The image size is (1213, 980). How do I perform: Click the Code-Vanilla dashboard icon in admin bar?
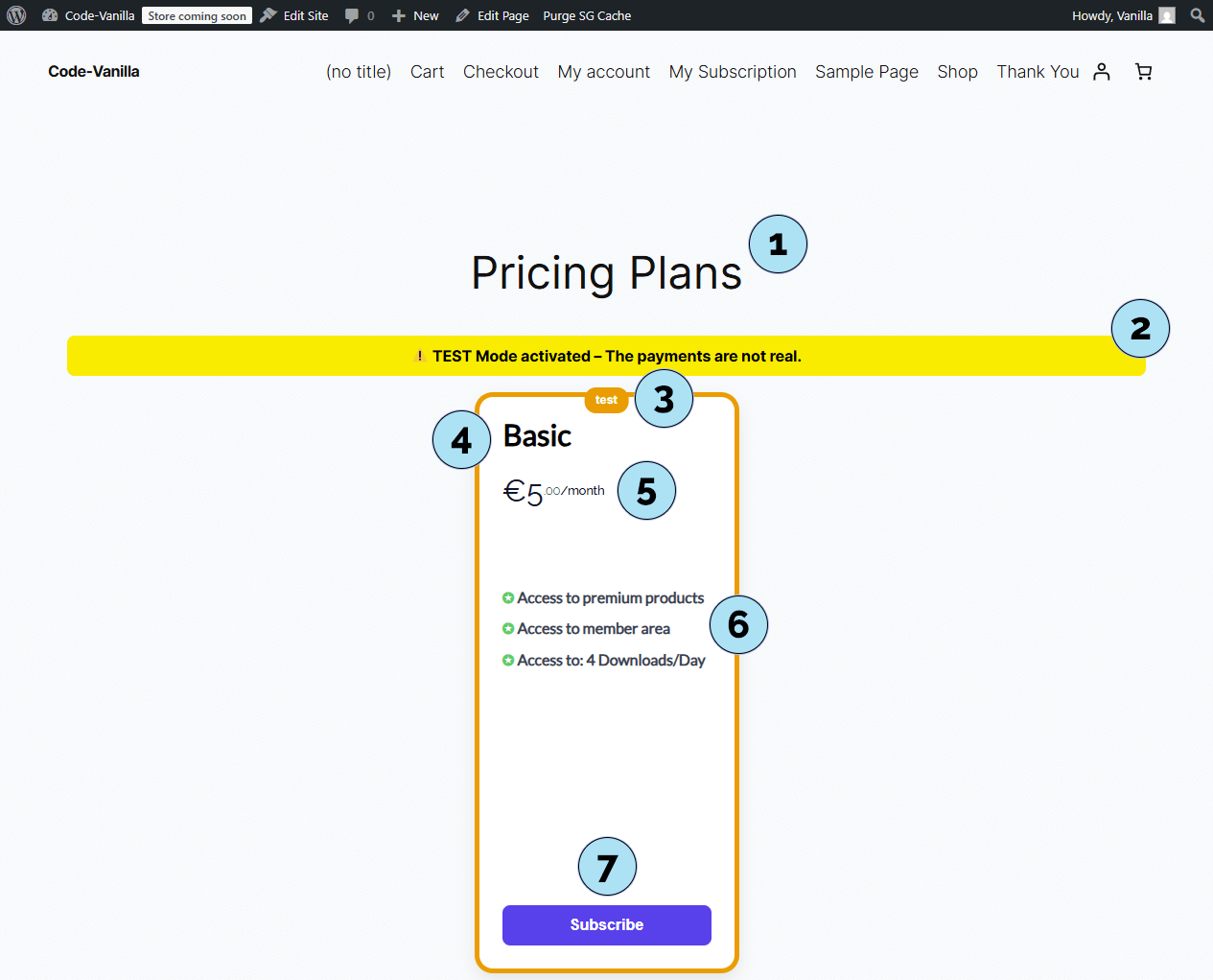pos(50,15)
